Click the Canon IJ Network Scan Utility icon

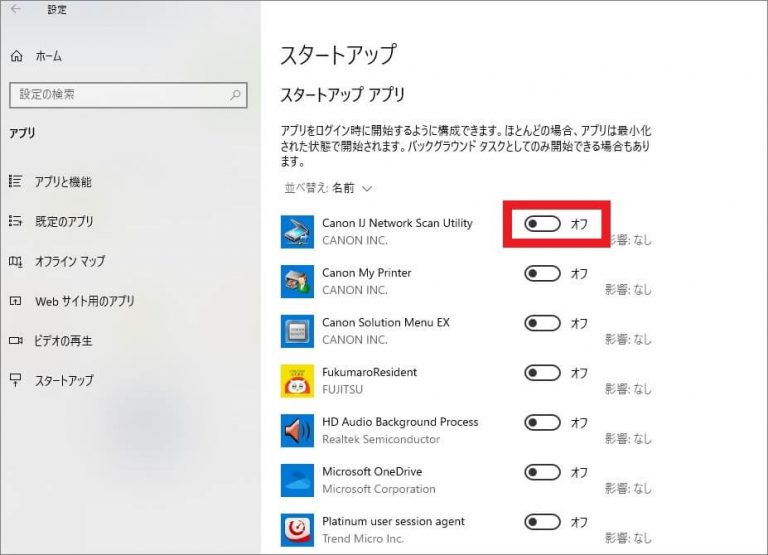coord(297,231)
